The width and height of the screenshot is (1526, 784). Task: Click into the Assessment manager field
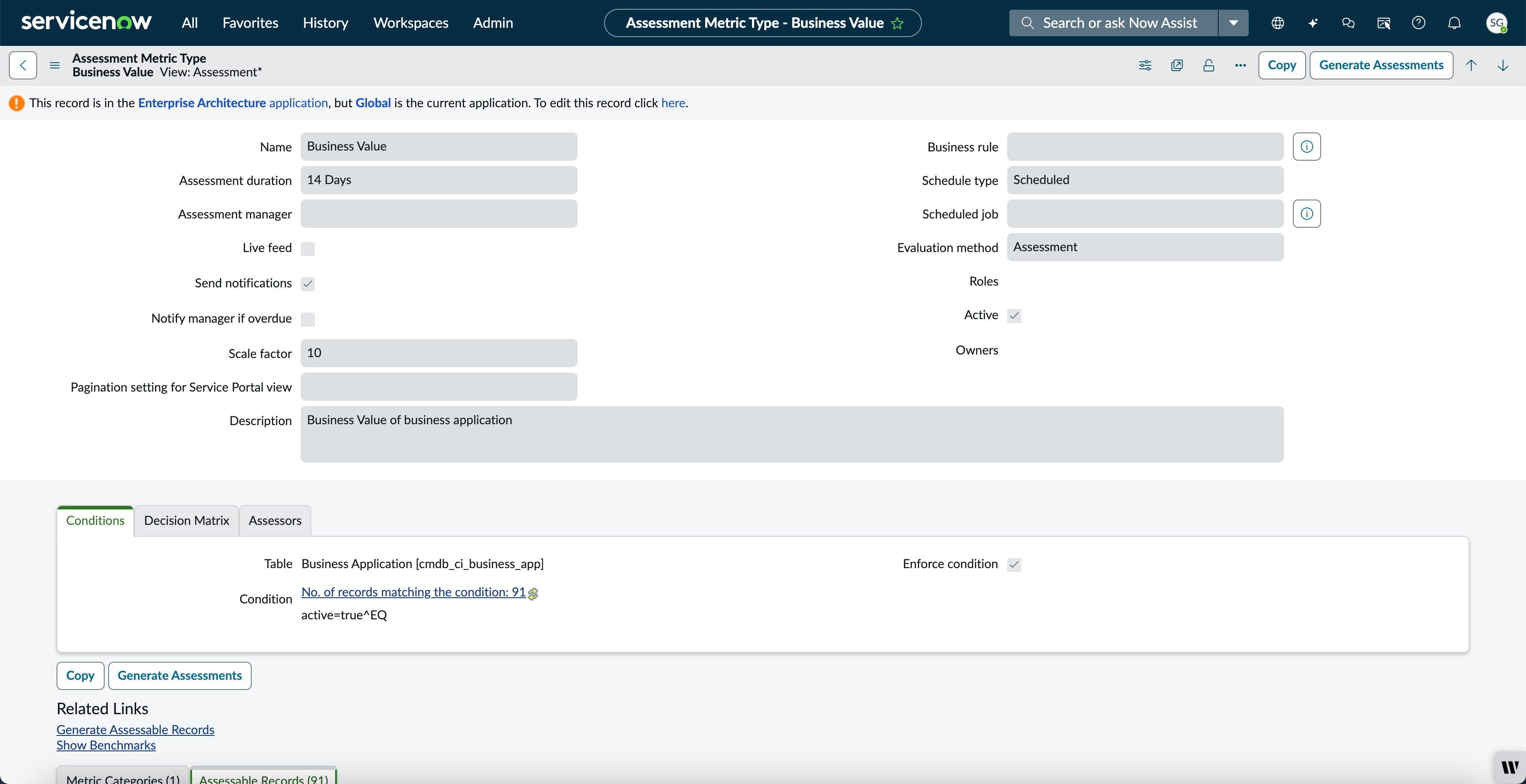click(439, 214)
